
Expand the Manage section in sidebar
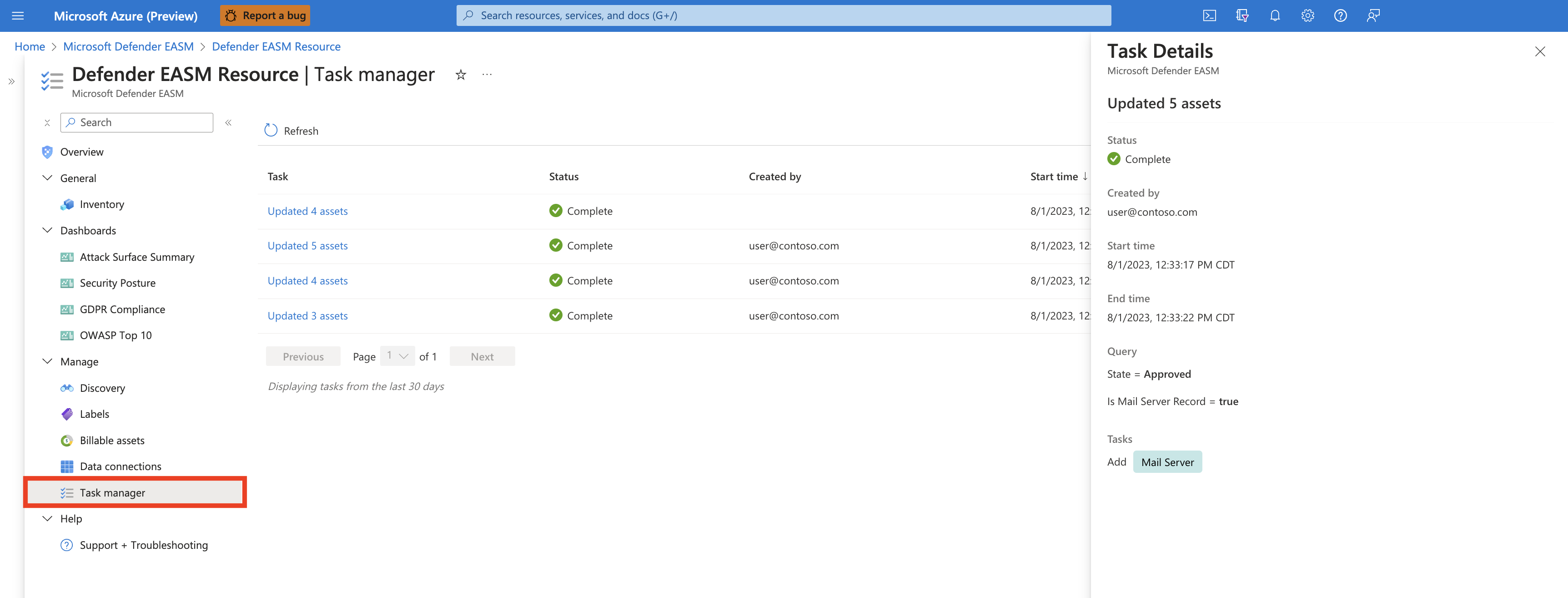pyautogui.click(x=47, y=361)
